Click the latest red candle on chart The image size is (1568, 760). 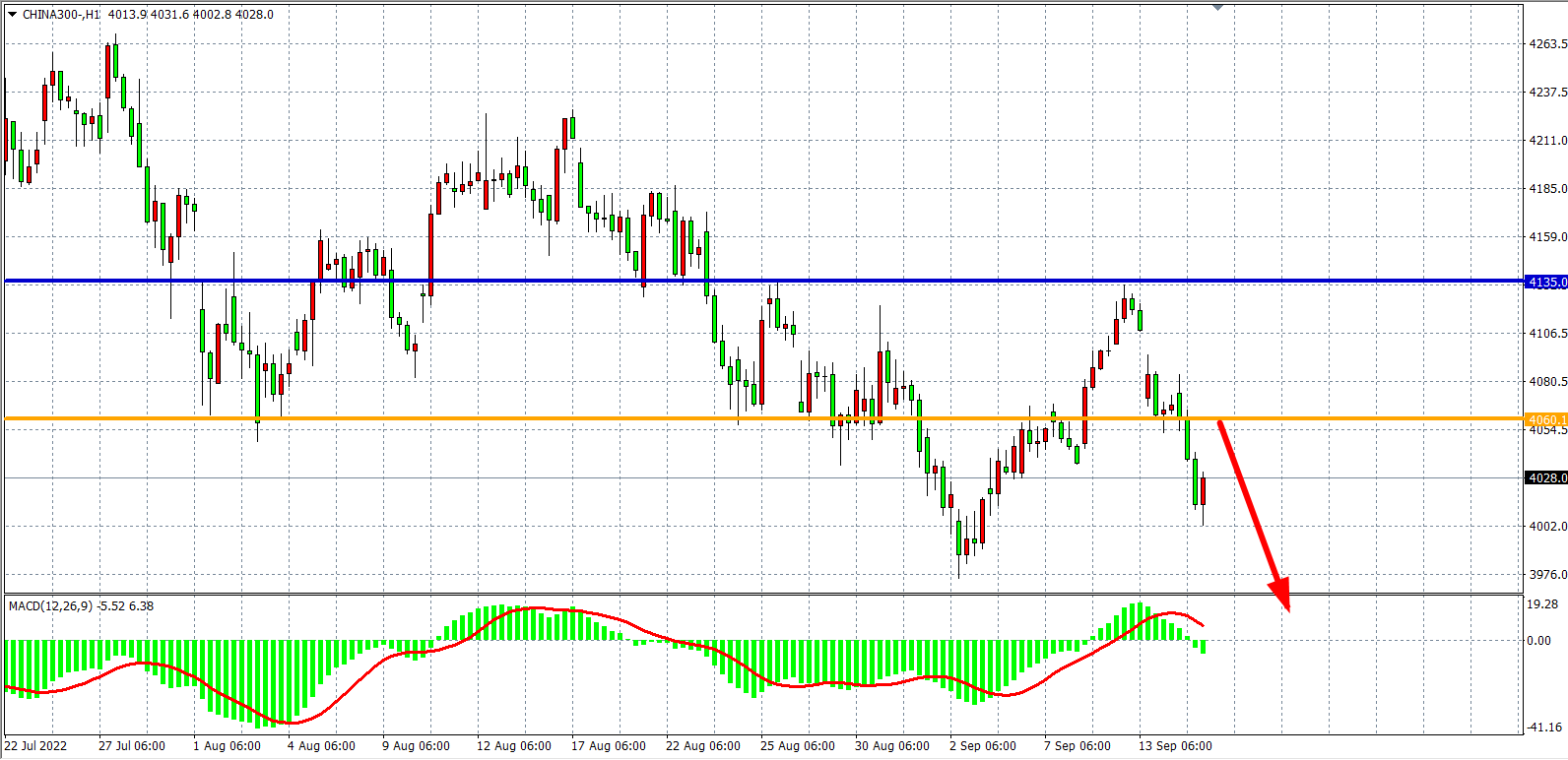point(1203,490)
